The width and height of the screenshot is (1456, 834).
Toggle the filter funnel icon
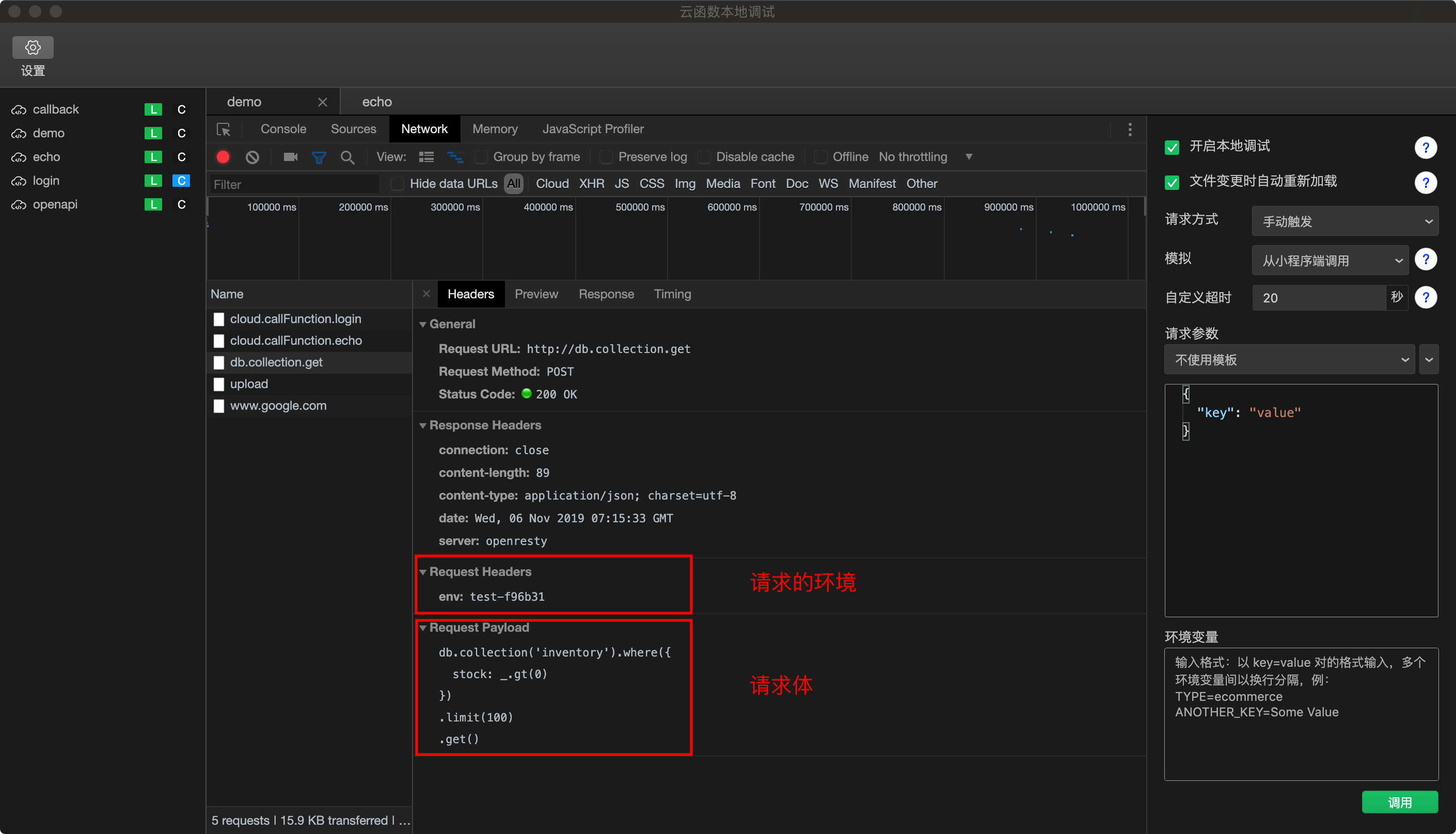(x=319, y=157)
